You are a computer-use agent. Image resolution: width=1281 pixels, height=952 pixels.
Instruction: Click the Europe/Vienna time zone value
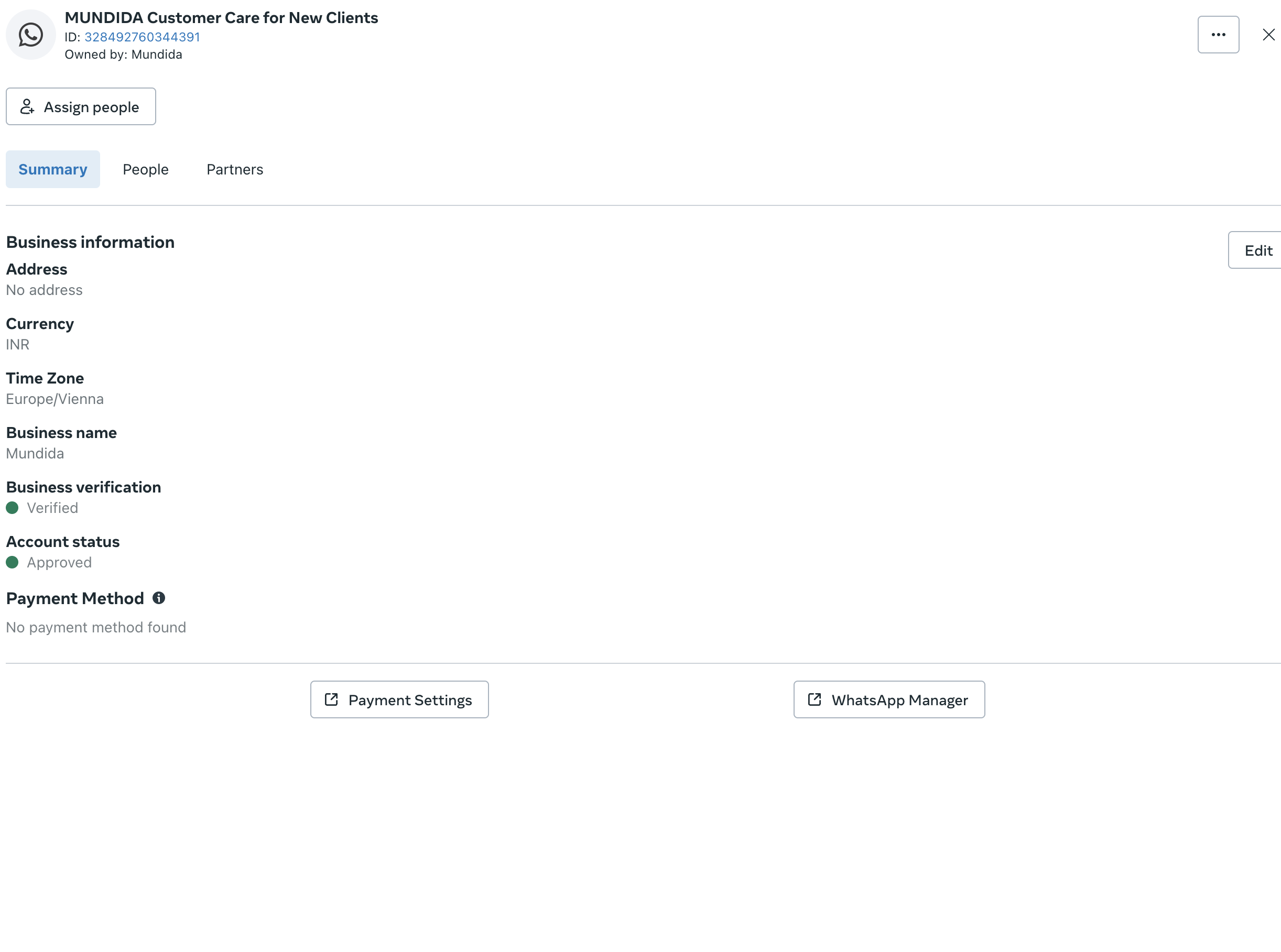[55, 399]
